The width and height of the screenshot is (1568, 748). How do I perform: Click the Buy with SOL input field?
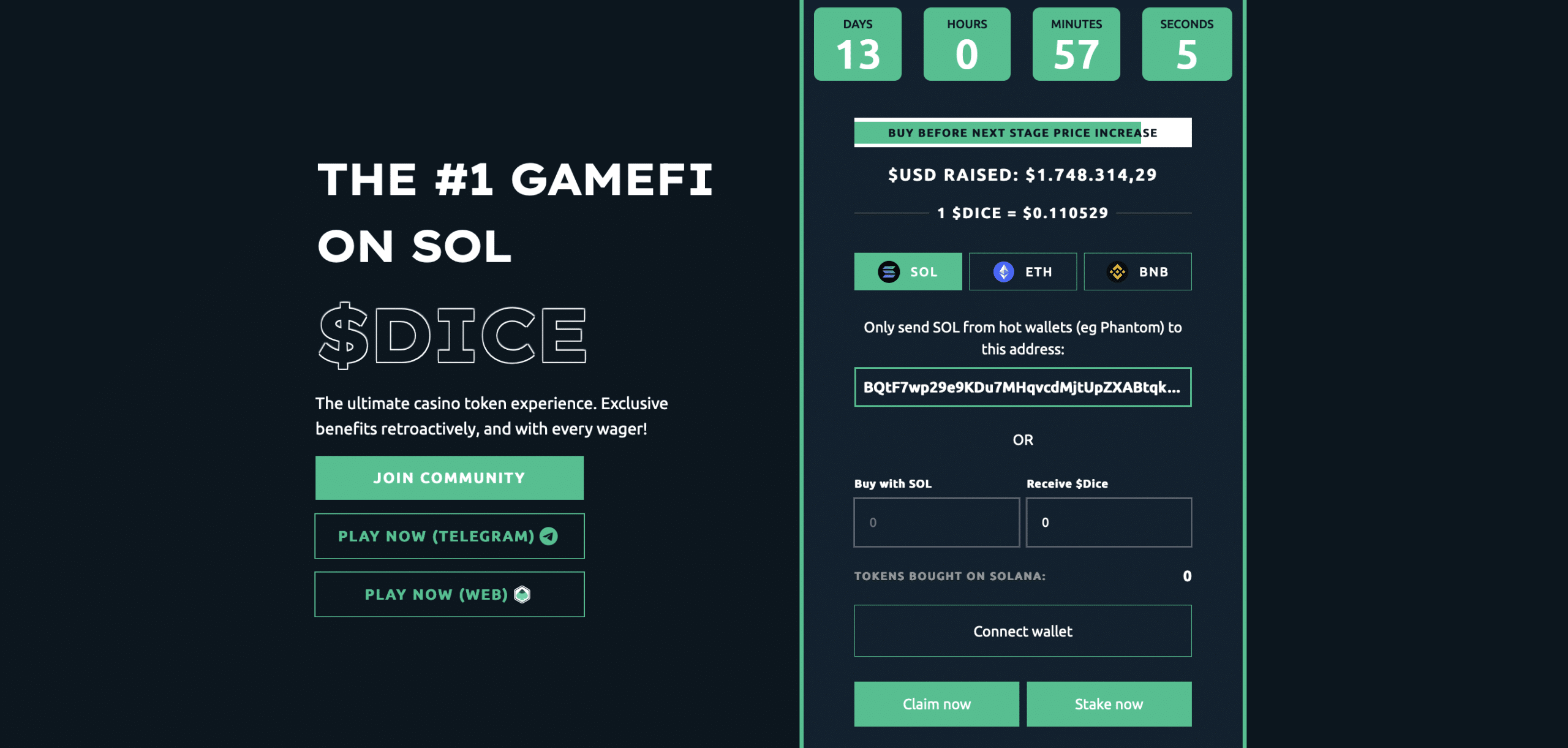[x=937, y=522]
